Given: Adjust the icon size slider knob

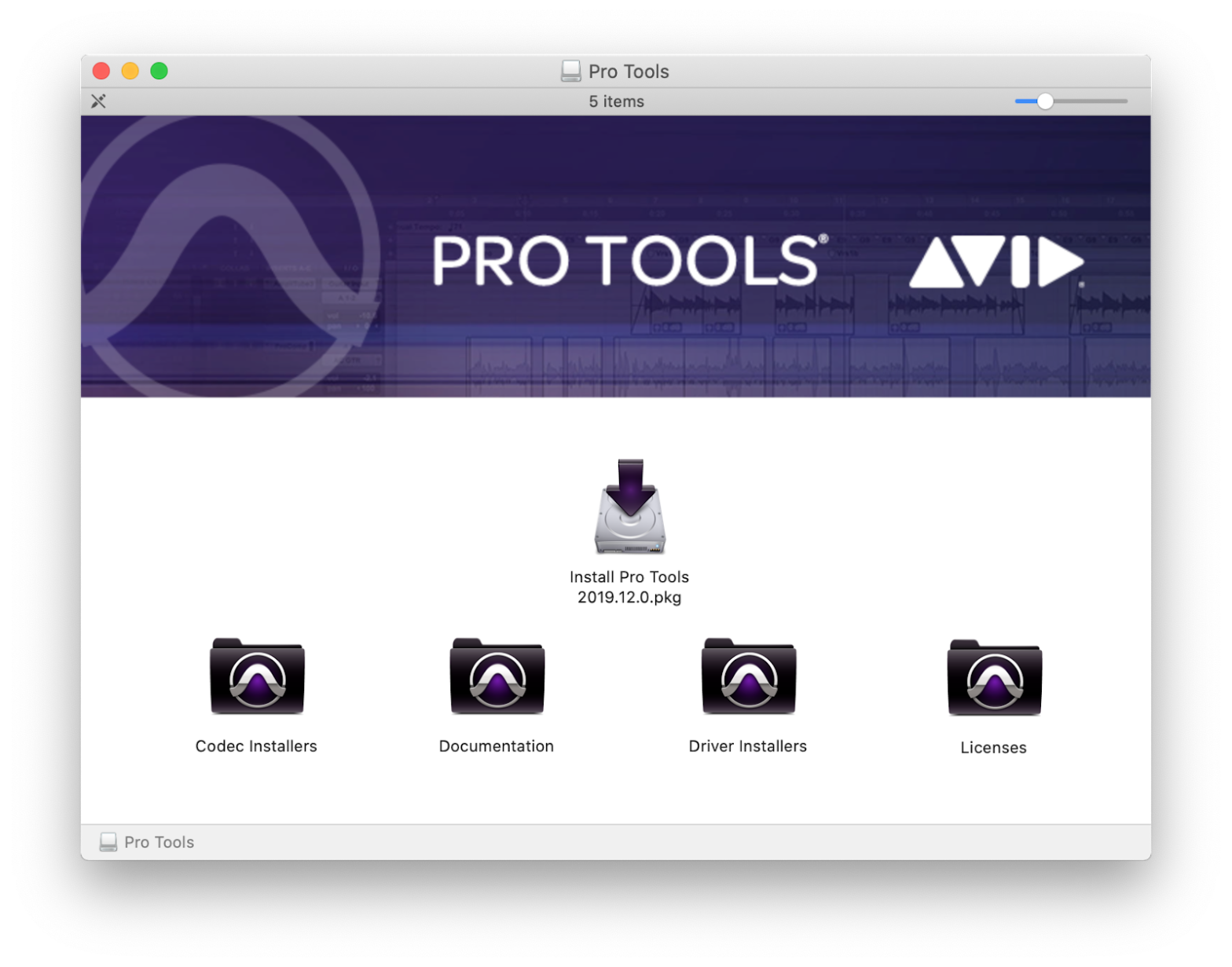Looking at the screenshot, I should coord(1045,101).
